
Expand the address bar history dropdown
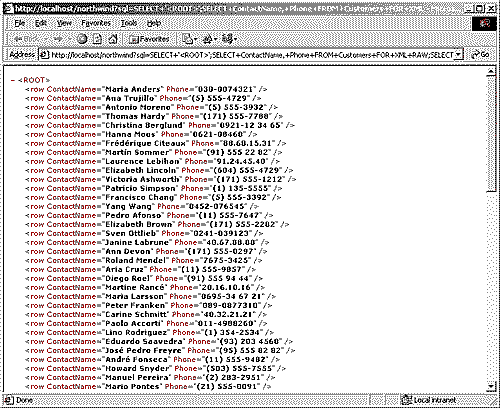click(459, 54)
